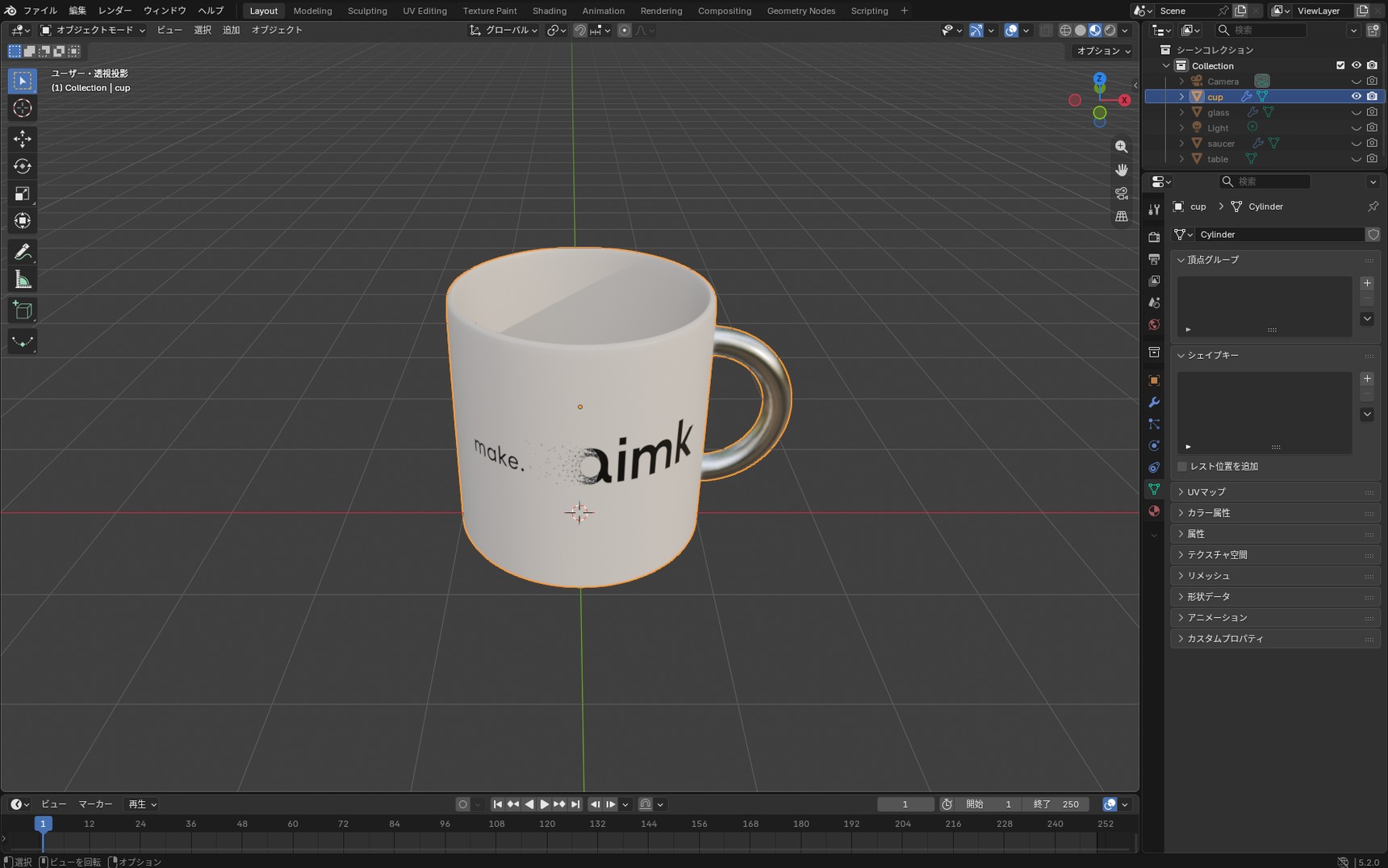Toggle Collection exclude checkbox

[x=1340, y=65]
